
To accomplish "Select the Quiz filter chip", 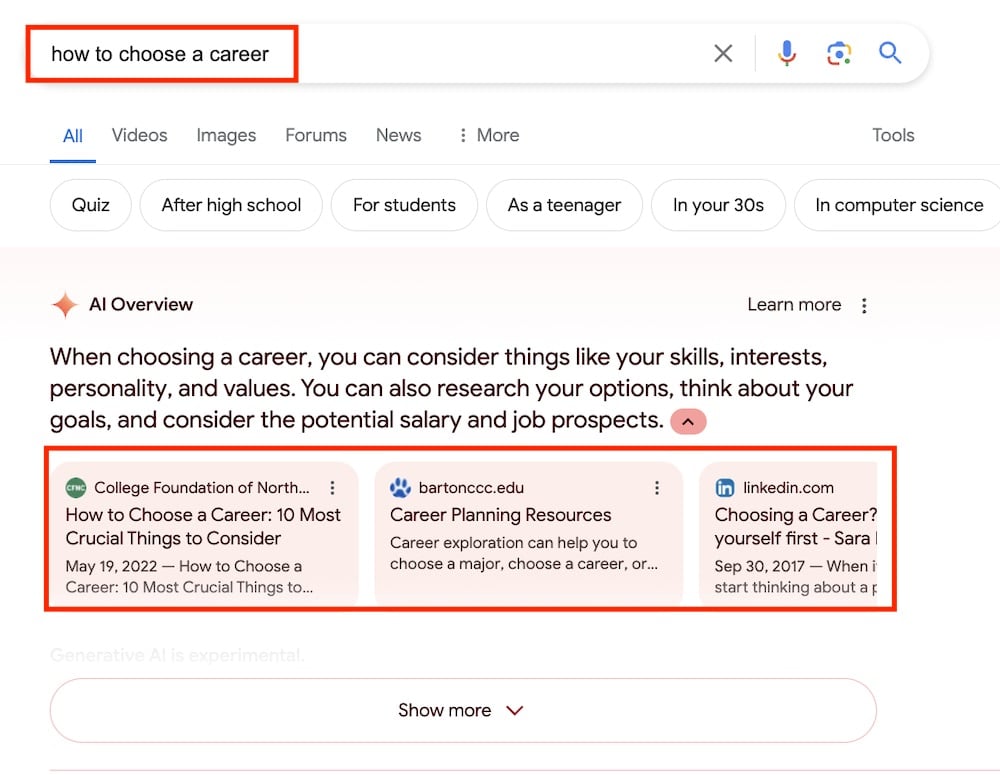I will pyautogui.click(x=90, y=205).
